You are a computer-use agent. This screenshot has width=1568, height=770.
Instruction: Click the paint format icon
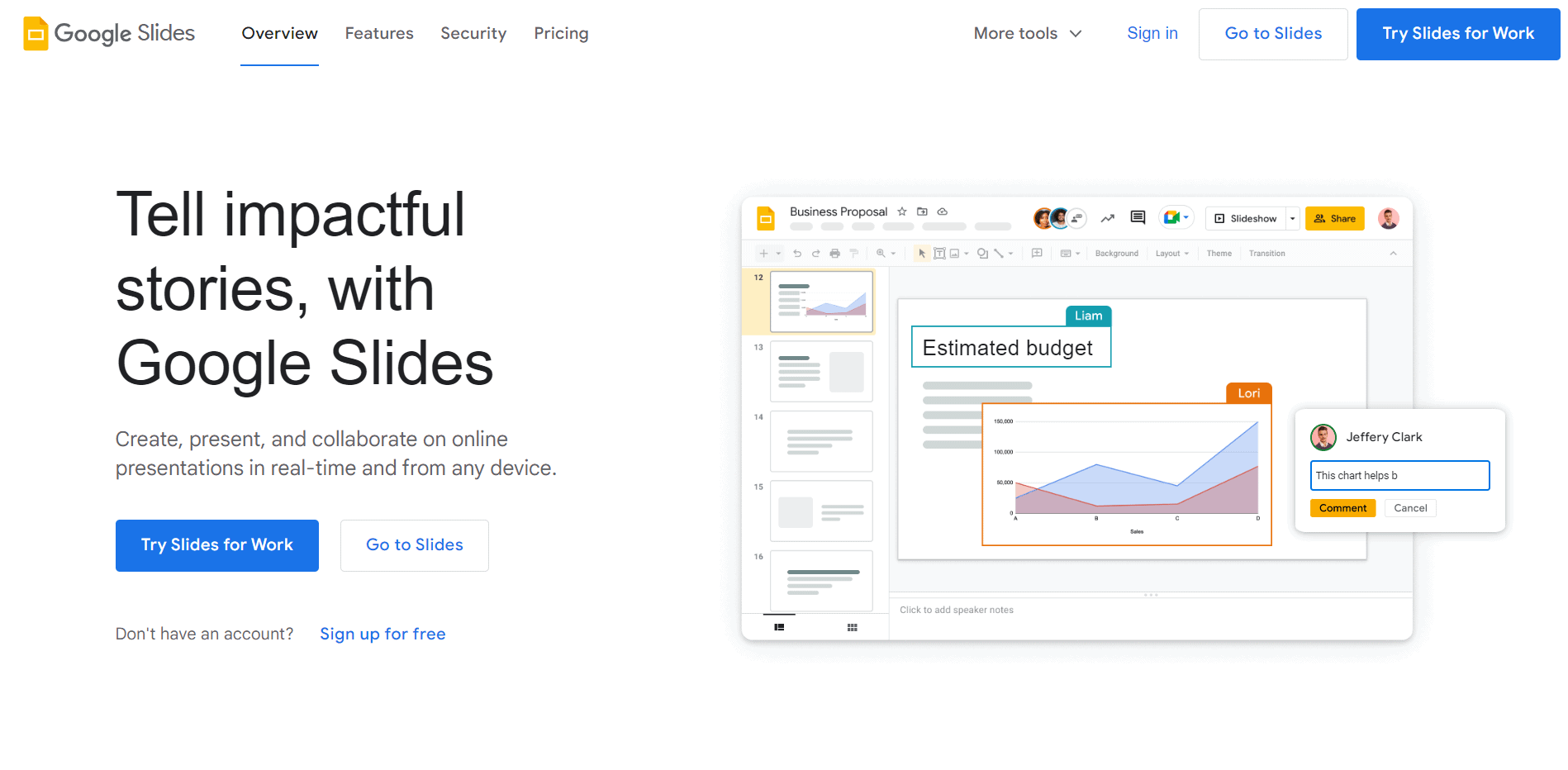click(854, 254)
